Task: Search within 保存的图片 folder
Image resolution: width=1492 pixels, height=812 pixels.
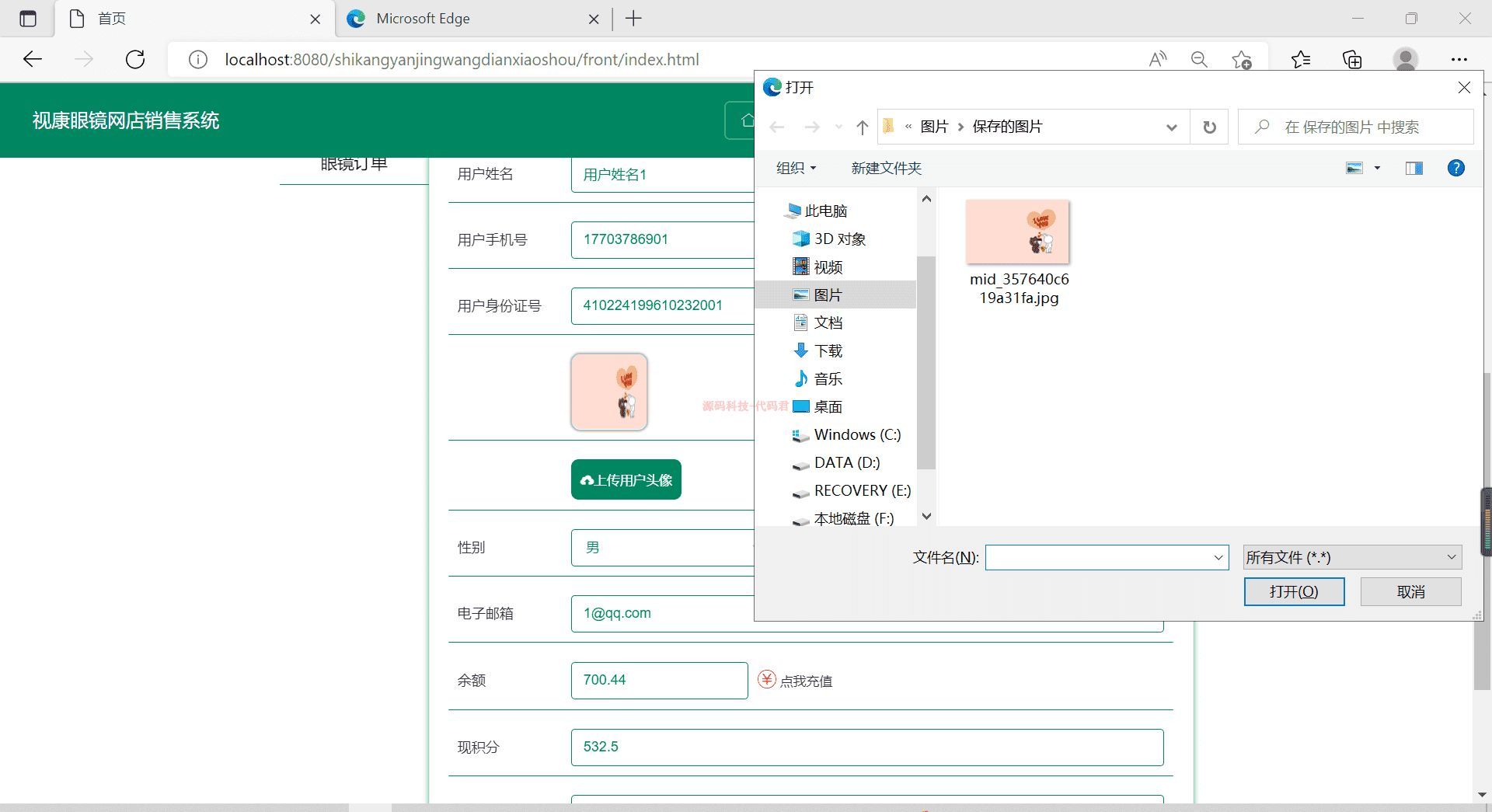Action: click(x=1356, y=127)
